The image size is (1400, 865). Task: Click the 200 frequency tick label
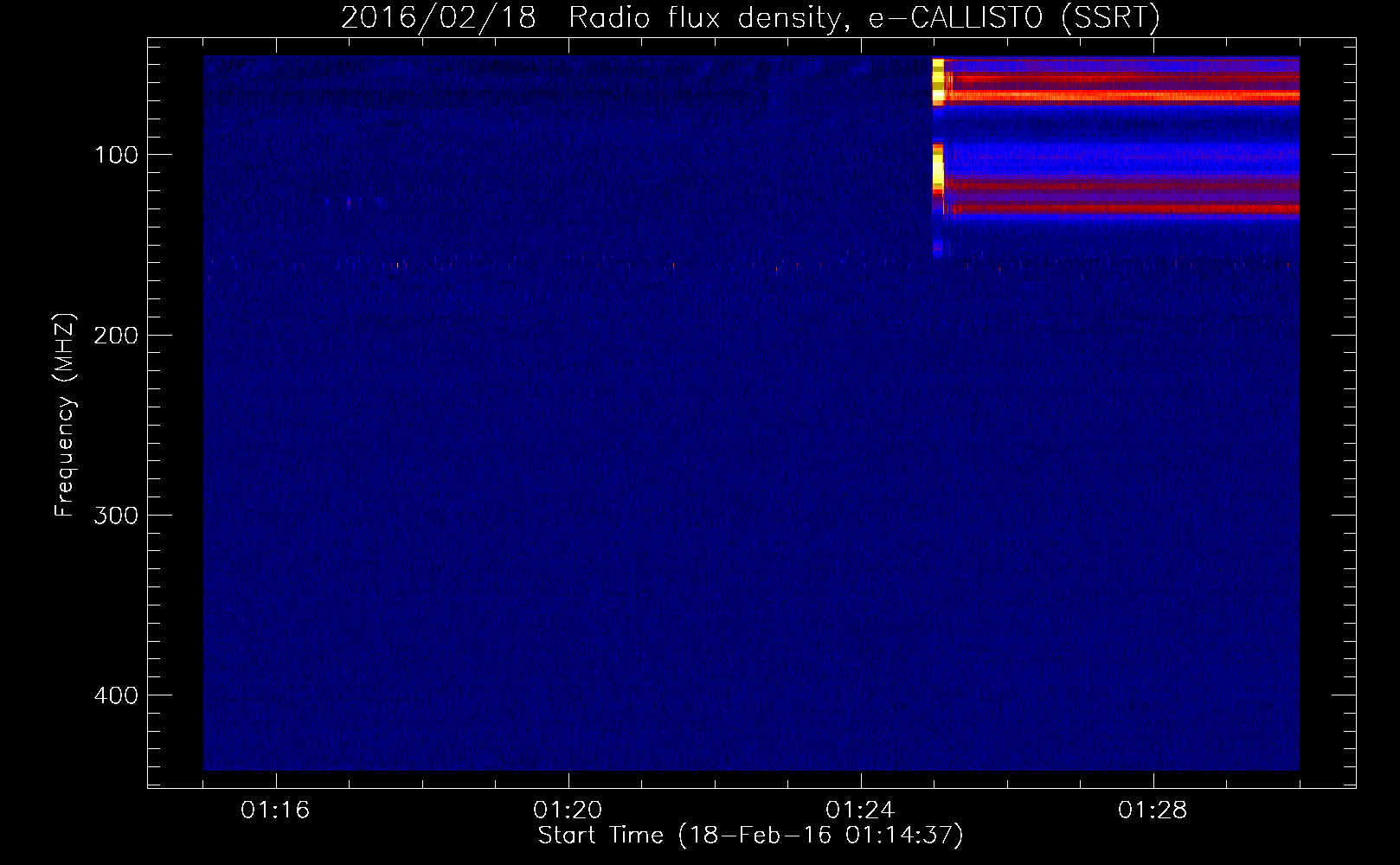(x=116, y=335)
